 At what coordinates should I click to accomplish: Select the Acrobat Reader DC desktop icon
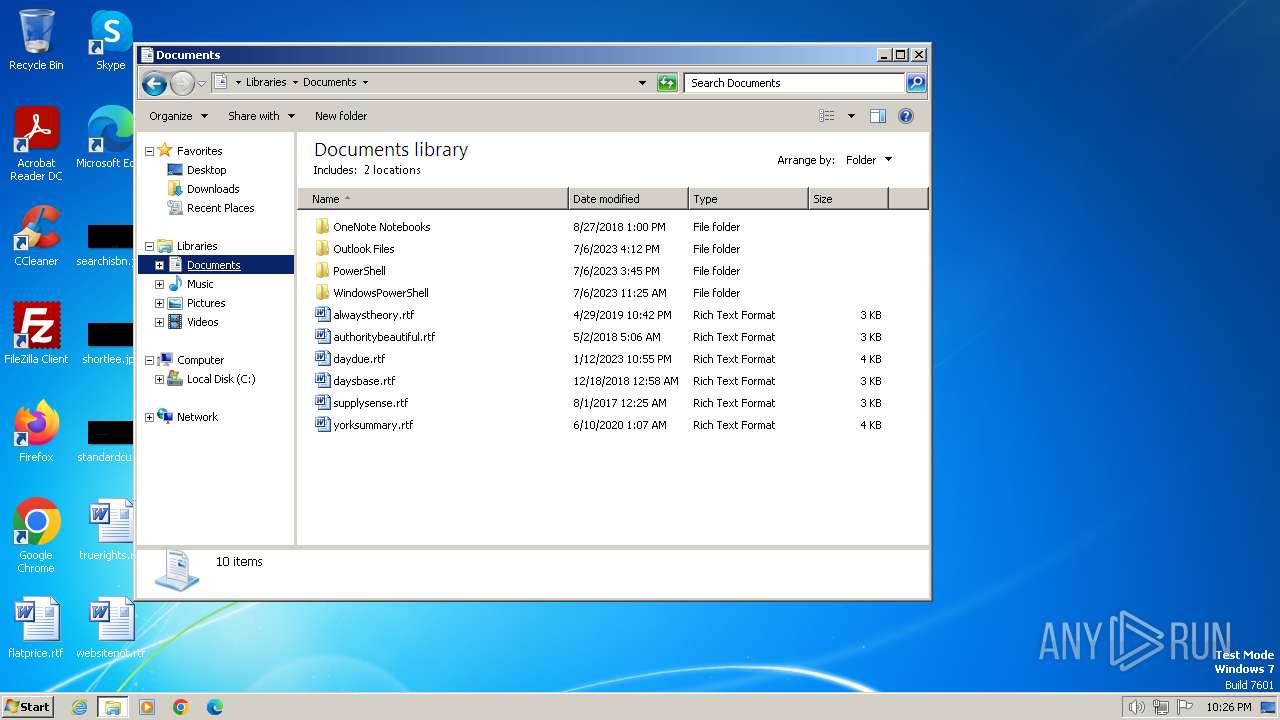point(36,144)
